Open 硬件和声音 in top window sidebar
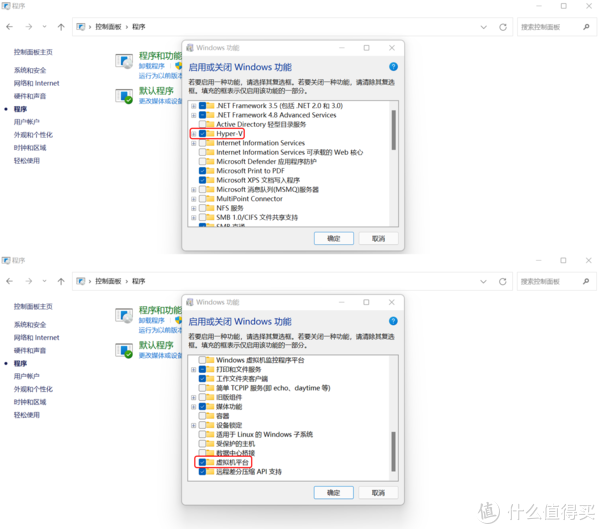The width and height of the screenshot is (600, 529). 30,96
